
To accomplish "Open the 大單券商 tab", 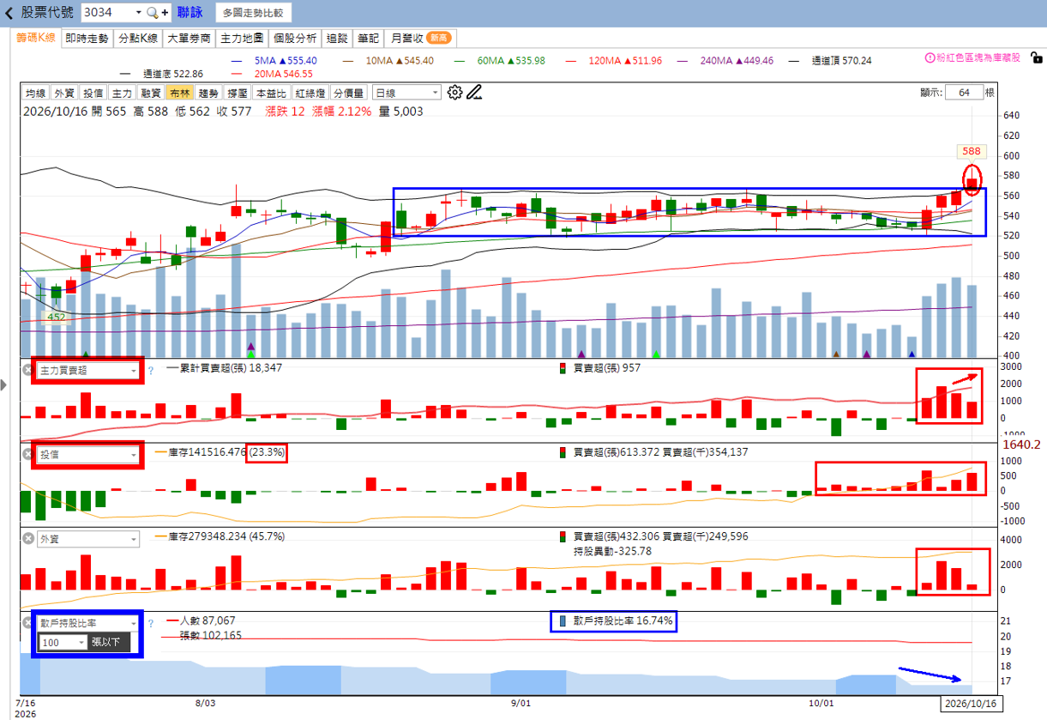I will [189, 38].
